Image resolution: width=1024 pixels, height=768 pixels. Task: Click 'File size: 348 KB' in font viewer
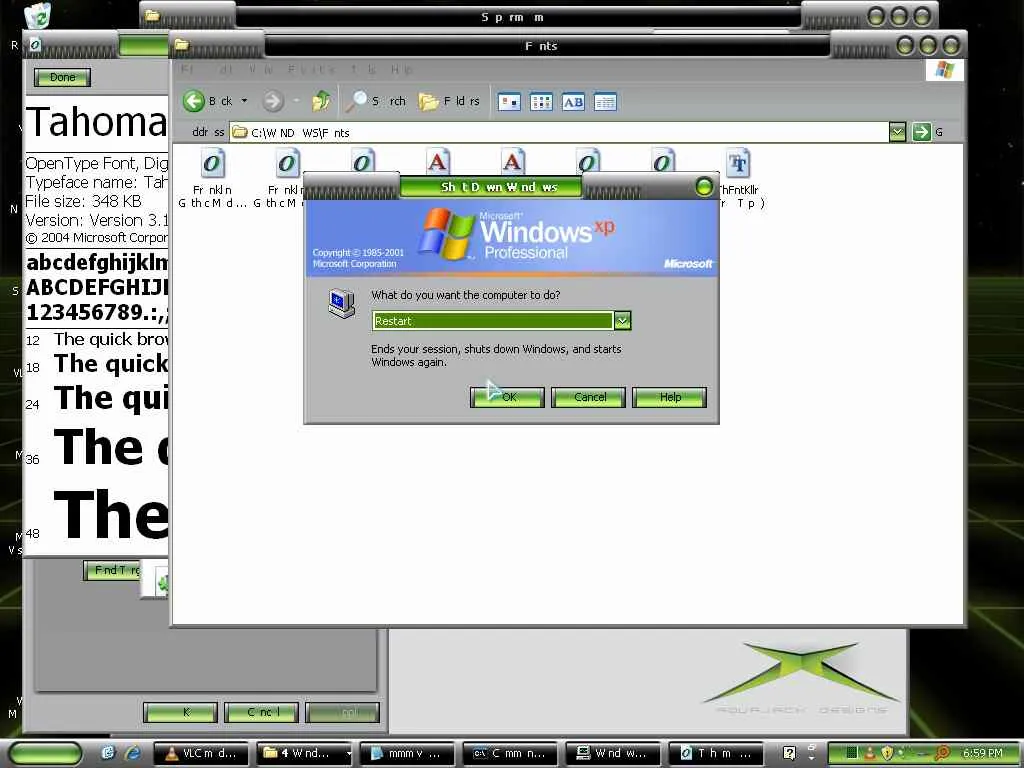point(83,201)
